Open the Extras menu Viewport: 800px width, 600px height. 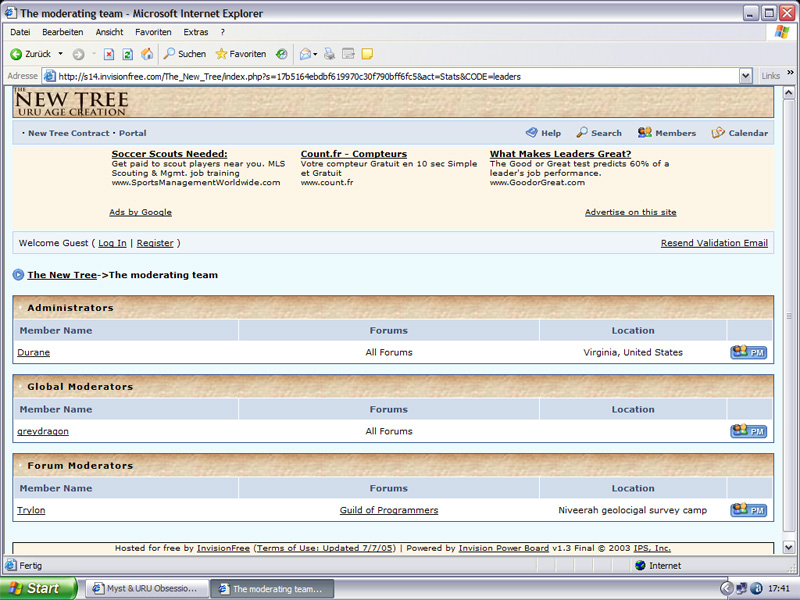(196, 32)
